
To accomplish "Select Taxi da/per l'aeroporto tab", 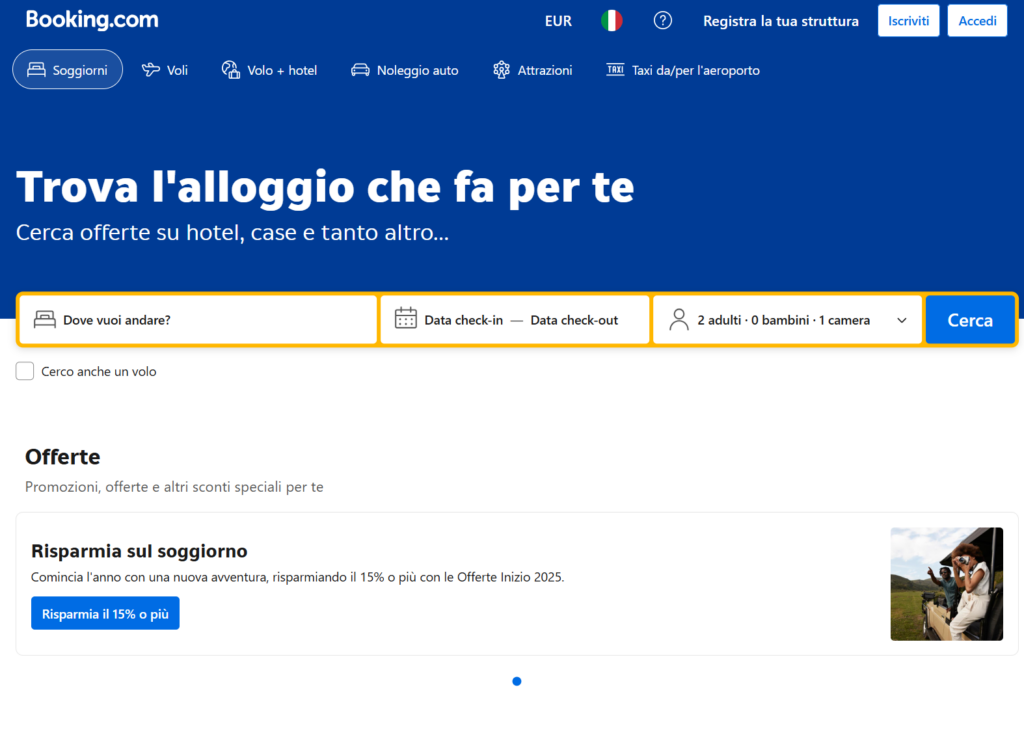I will point(683,70).
